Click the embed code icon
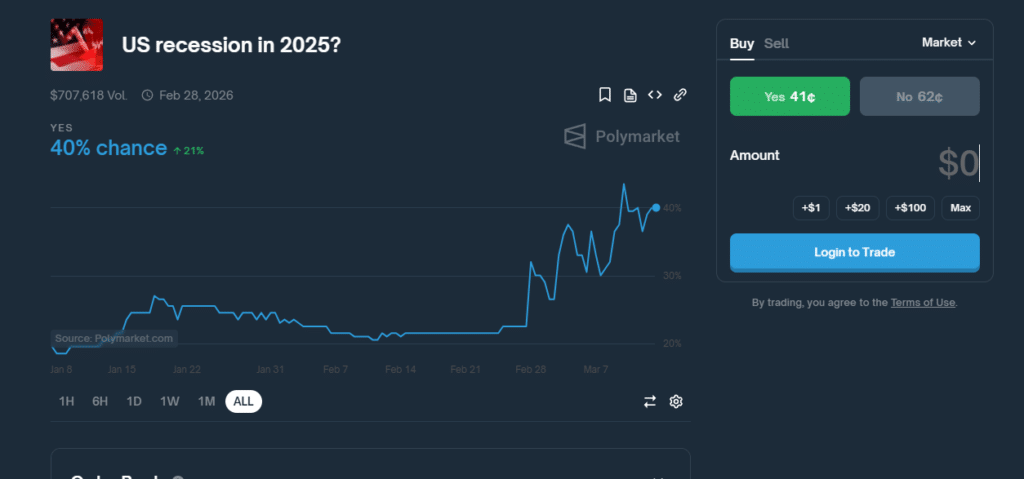The width and height of the screenshot is (1024, 479). tap(655, 95)
